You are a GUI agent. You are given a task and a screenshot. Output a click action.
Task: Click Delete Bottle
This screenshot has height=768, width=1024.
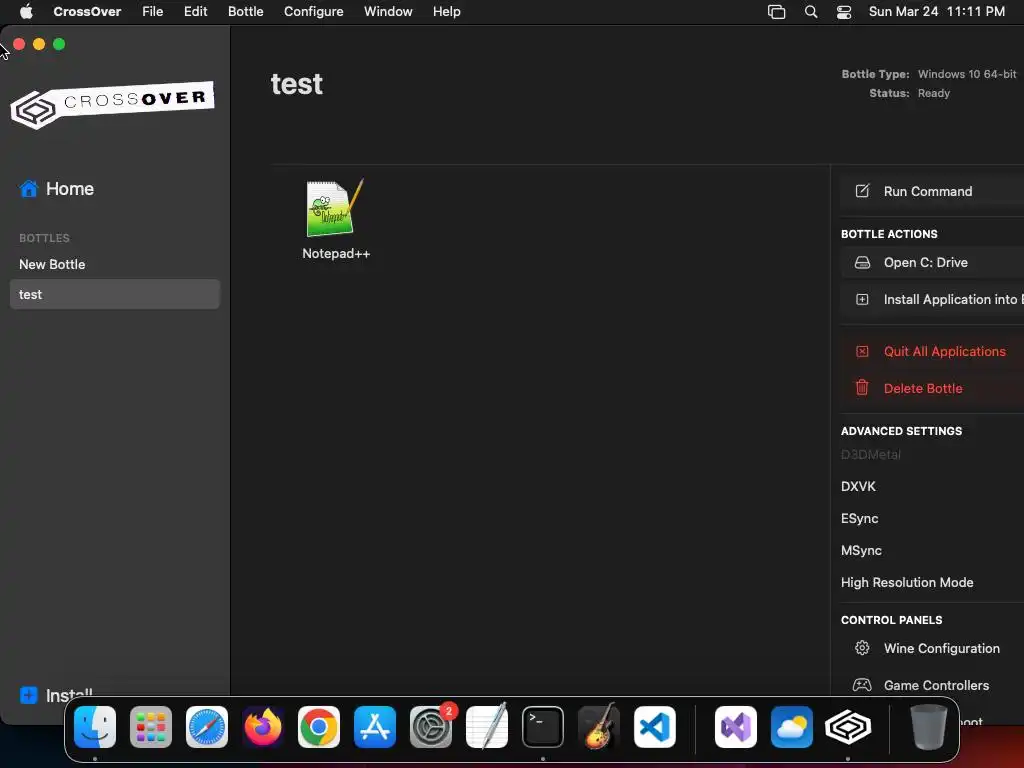coord(932,388)
